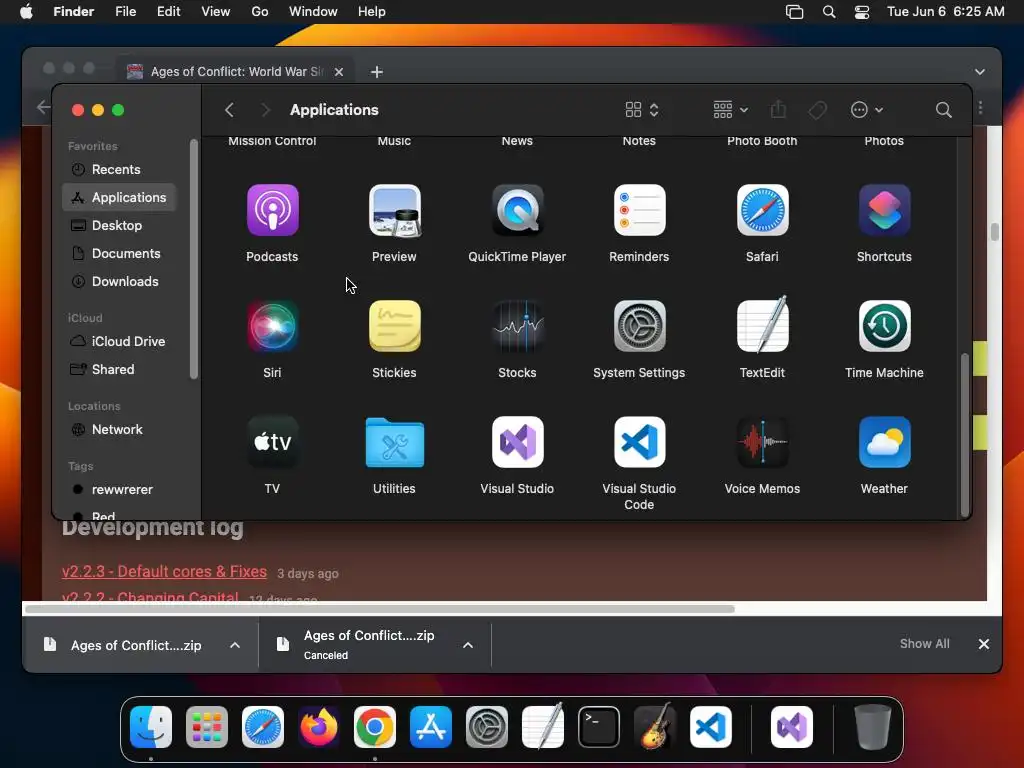Click the browser page horizontal scrollbar

[x=379, y=609]
